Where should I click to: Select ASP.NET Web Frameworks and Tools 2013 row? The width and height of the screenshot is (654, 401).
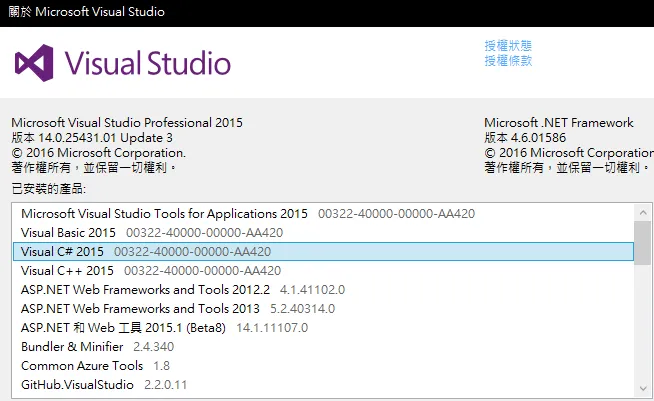click(323, 308)
